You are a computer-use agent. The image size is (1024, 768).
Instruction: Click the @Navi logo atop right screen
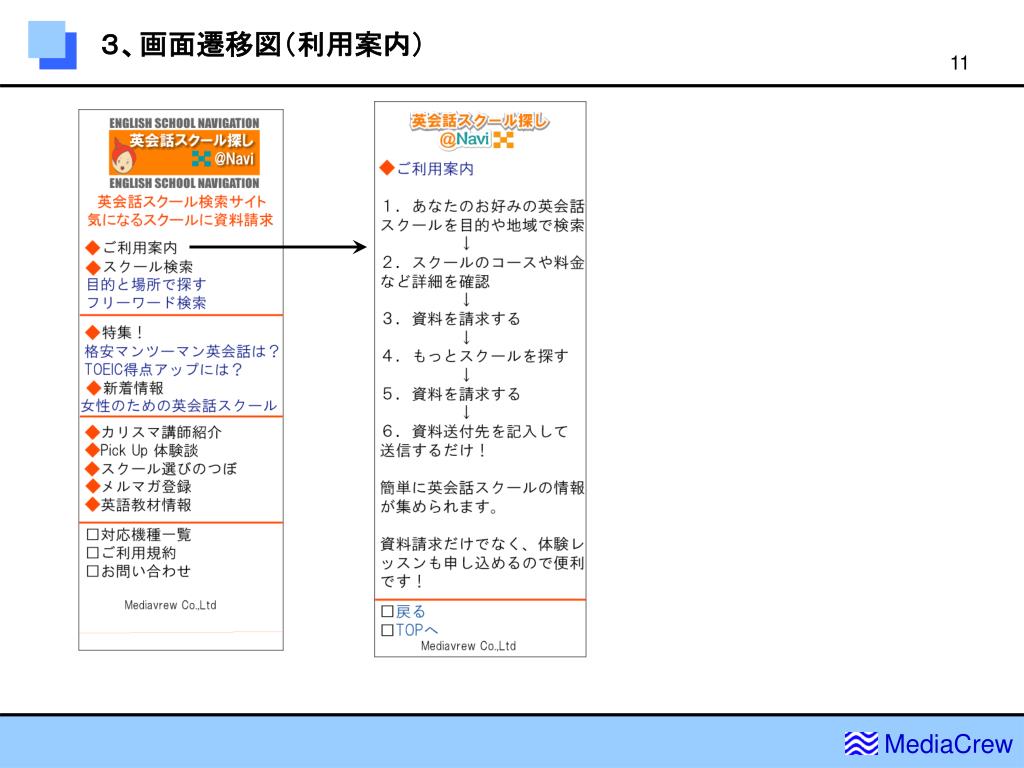[479, 130]
